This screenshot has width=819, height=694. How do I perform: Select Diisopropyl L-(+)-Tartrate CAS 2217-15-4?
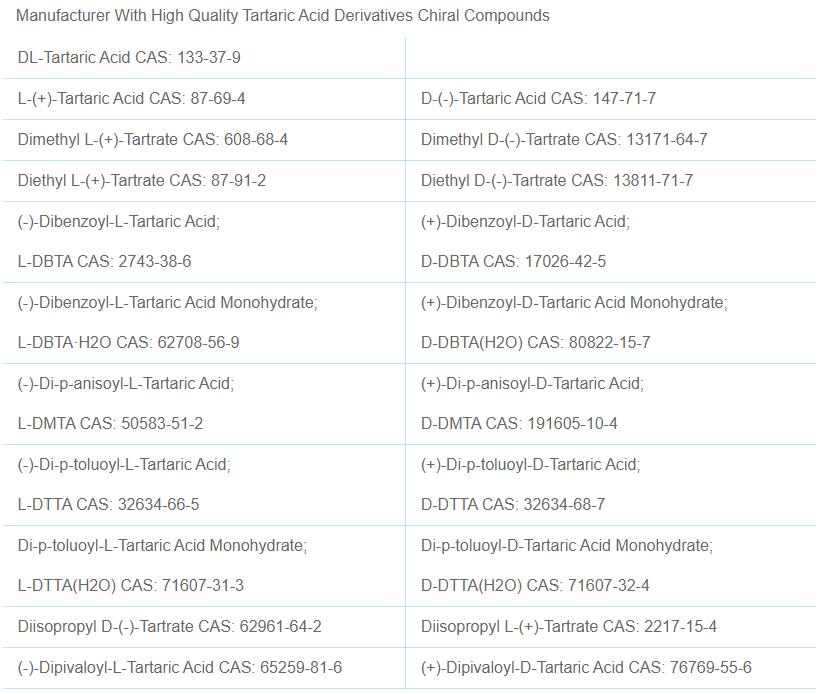568,627
